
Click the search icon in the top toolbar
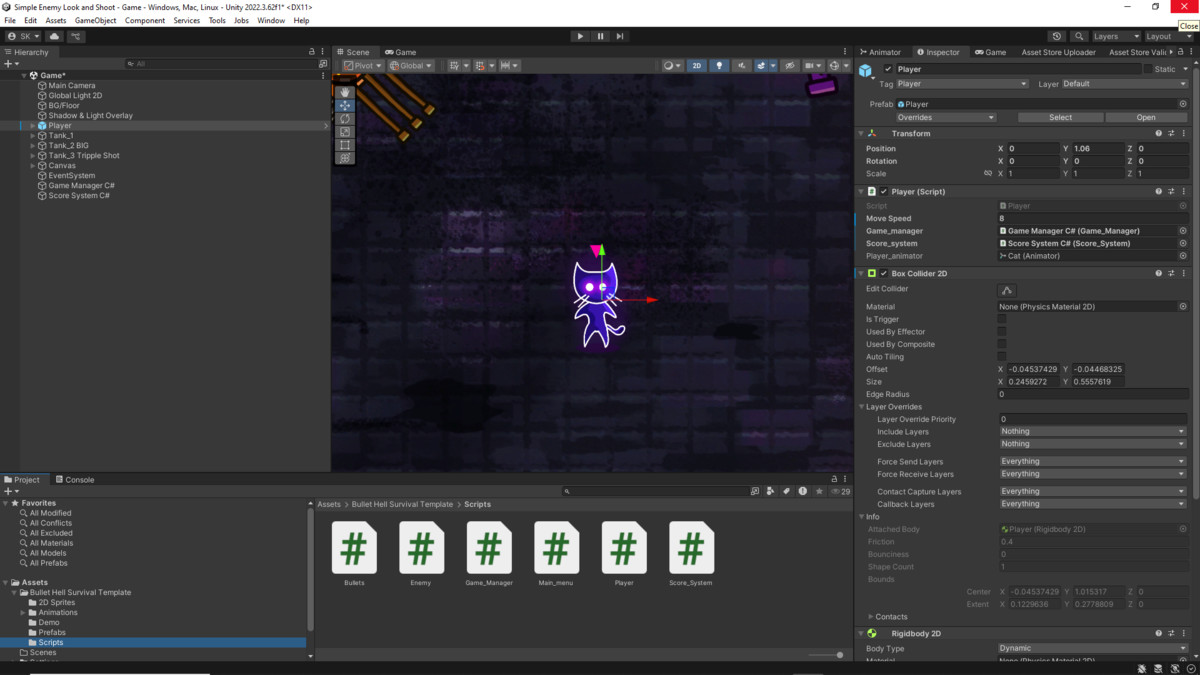[x=1080, y=35]
